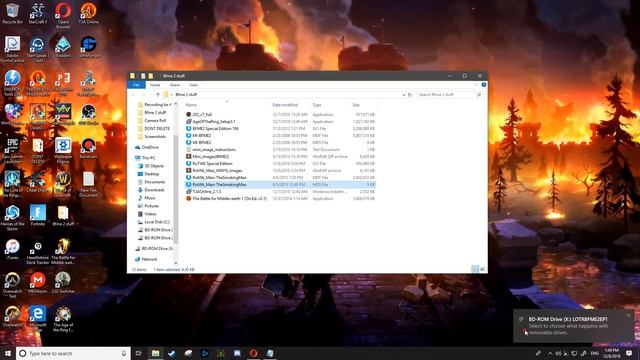
Task: Open Bfme 2 stuff desktop folder
Action: 63,215
